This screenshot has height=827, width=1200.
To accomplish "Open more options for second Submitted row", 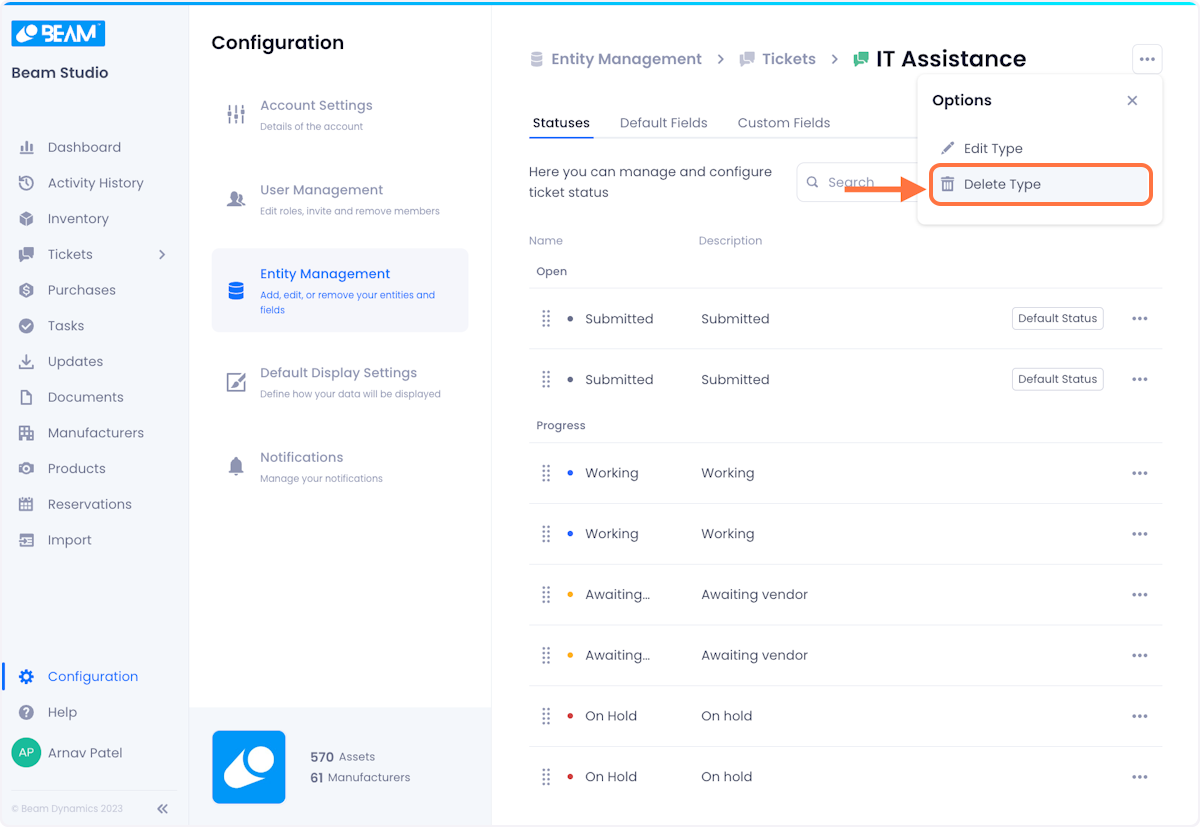I will coord(1139,380).
